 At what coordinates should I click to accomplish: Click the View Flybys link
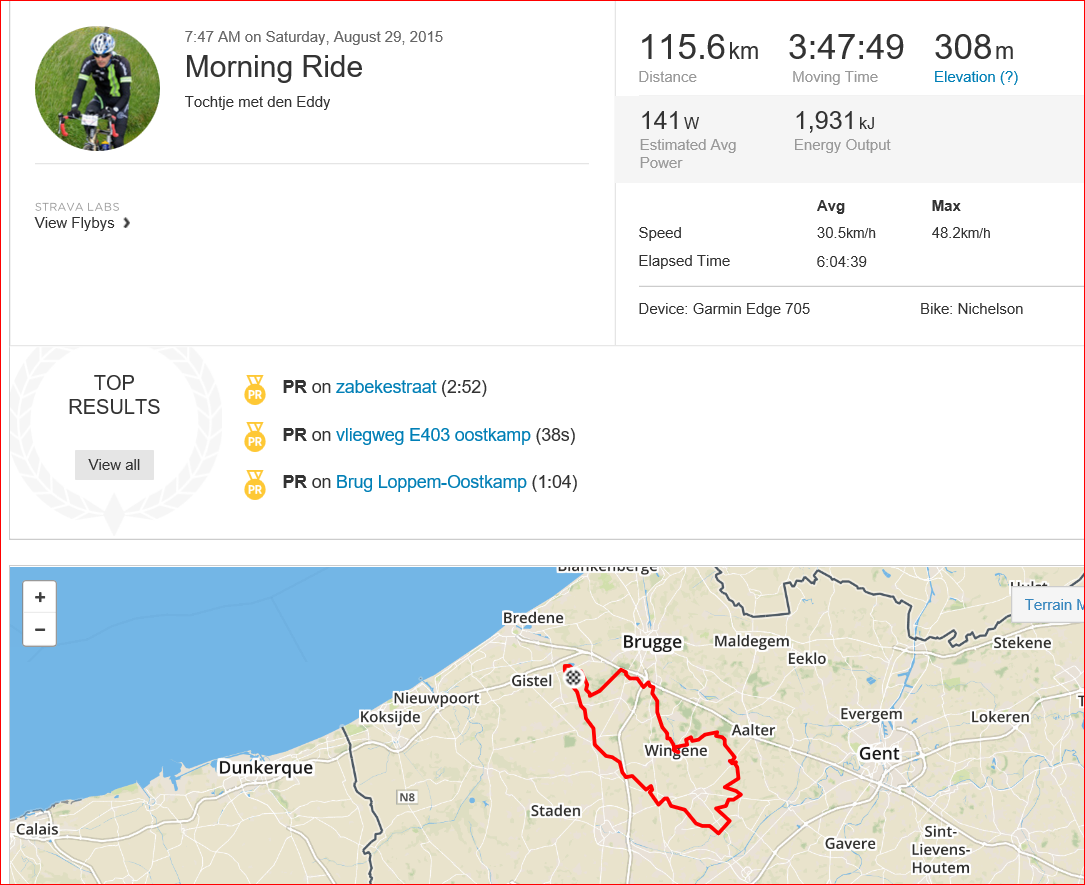(75, 223)
